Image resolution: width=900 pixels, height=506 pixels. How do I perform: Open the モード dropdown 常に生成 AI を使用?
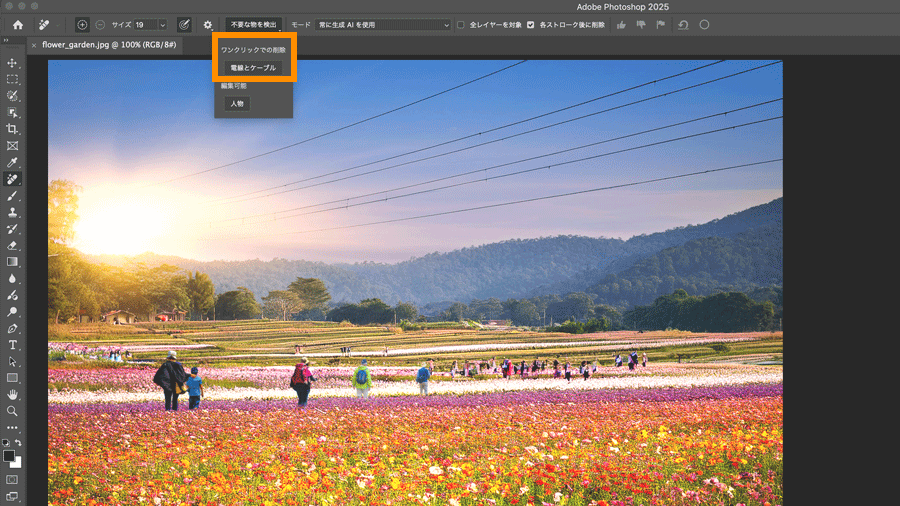pos(383,25)
